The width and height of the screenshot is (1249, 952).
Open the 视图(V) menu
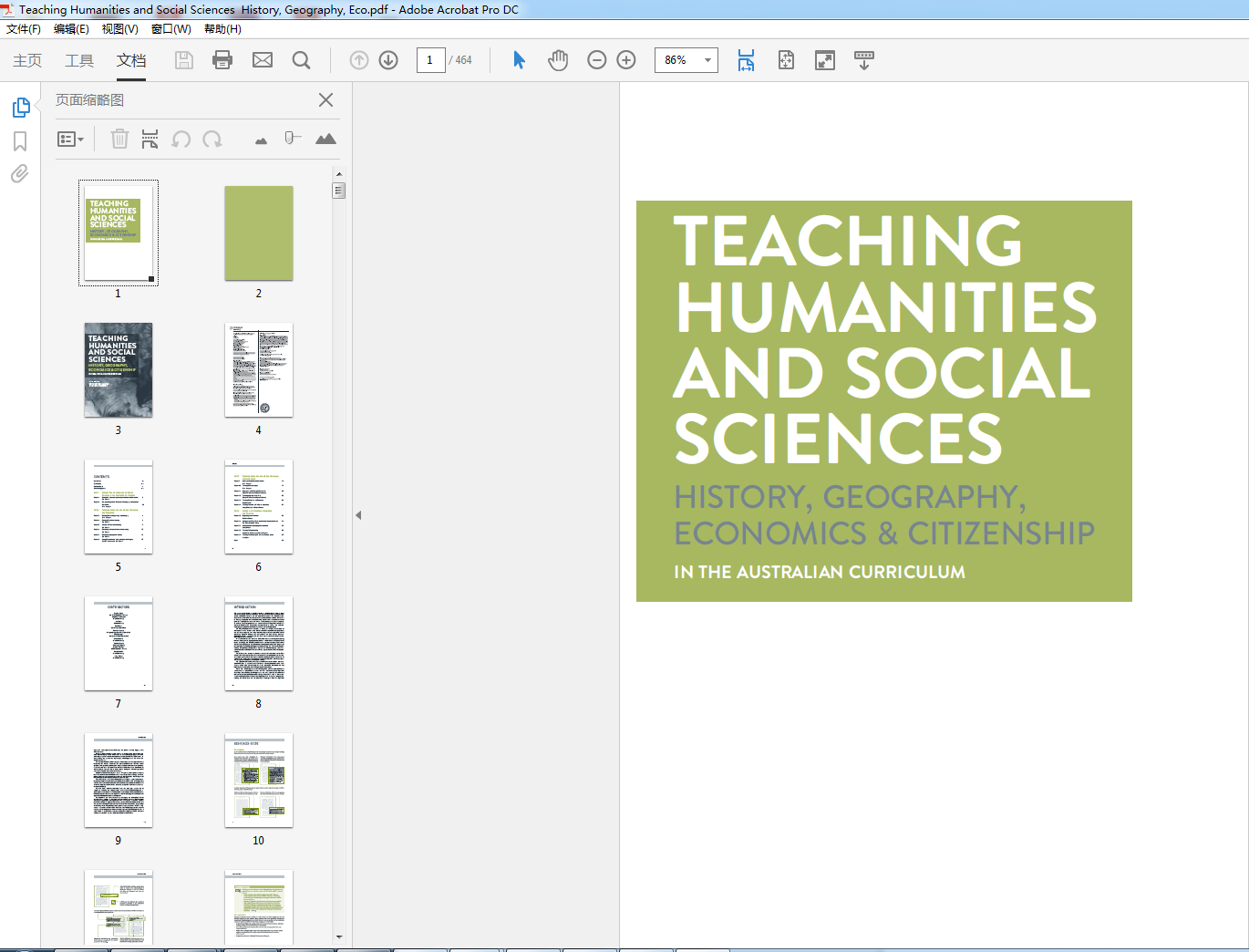(120, 29)
